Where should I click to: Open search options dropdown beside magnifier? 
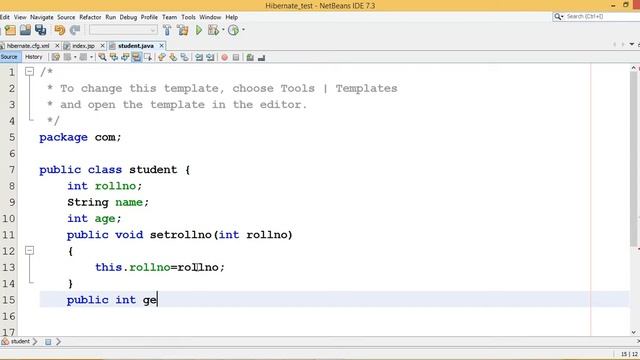pos(562,17)
